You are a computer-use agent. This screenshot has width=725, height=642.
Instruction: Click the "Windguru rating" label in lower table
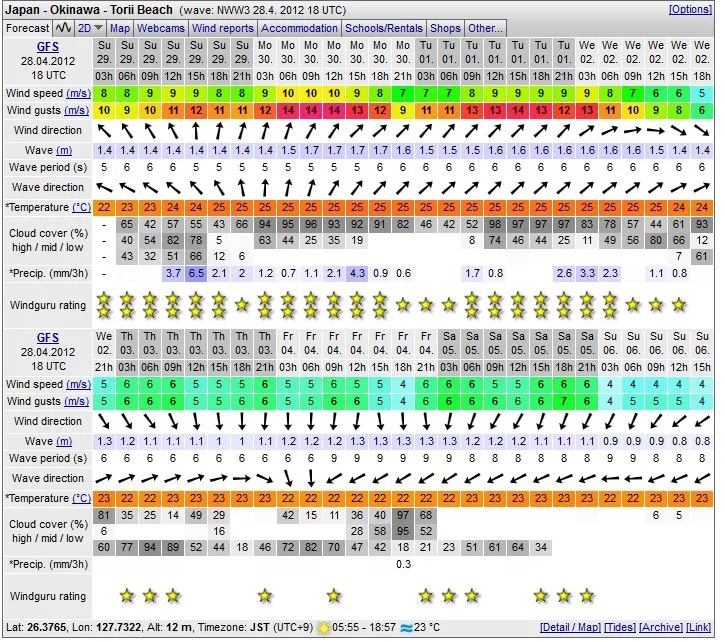48,597
